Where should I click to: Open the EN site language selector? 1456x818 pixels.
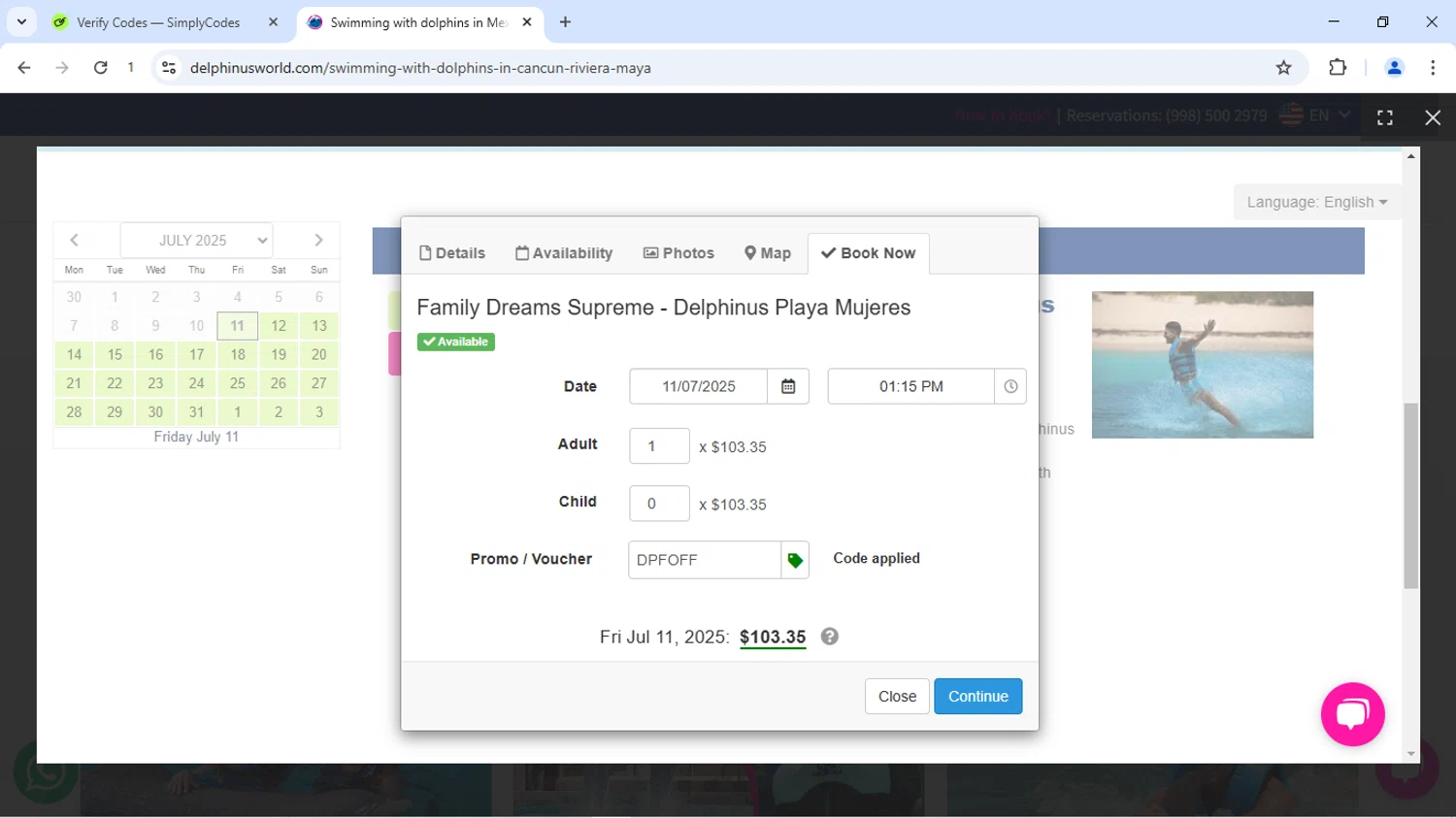click(x=1315, y=115)
